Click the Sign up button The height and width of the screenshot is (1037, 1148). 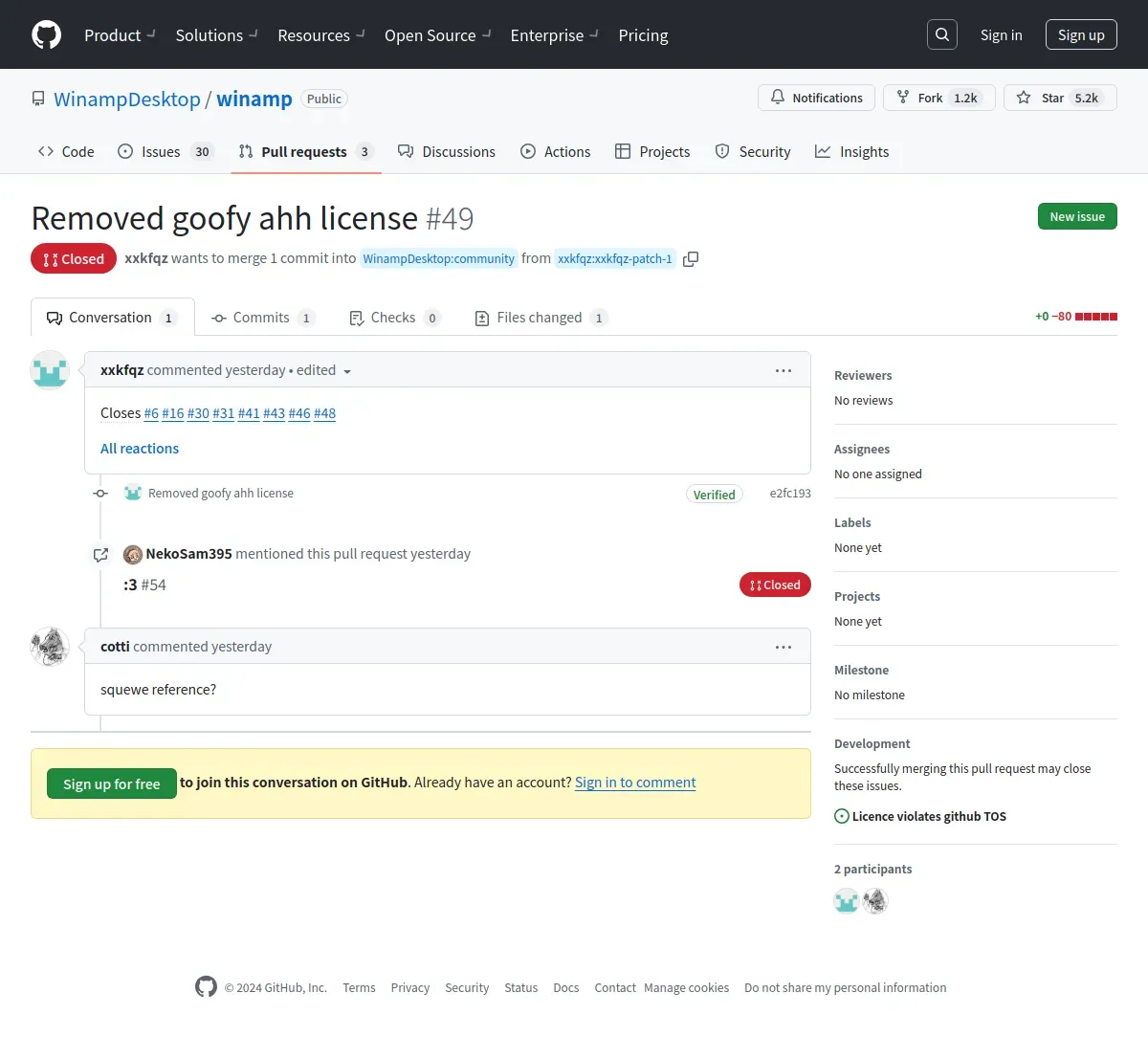(1081, 34)
